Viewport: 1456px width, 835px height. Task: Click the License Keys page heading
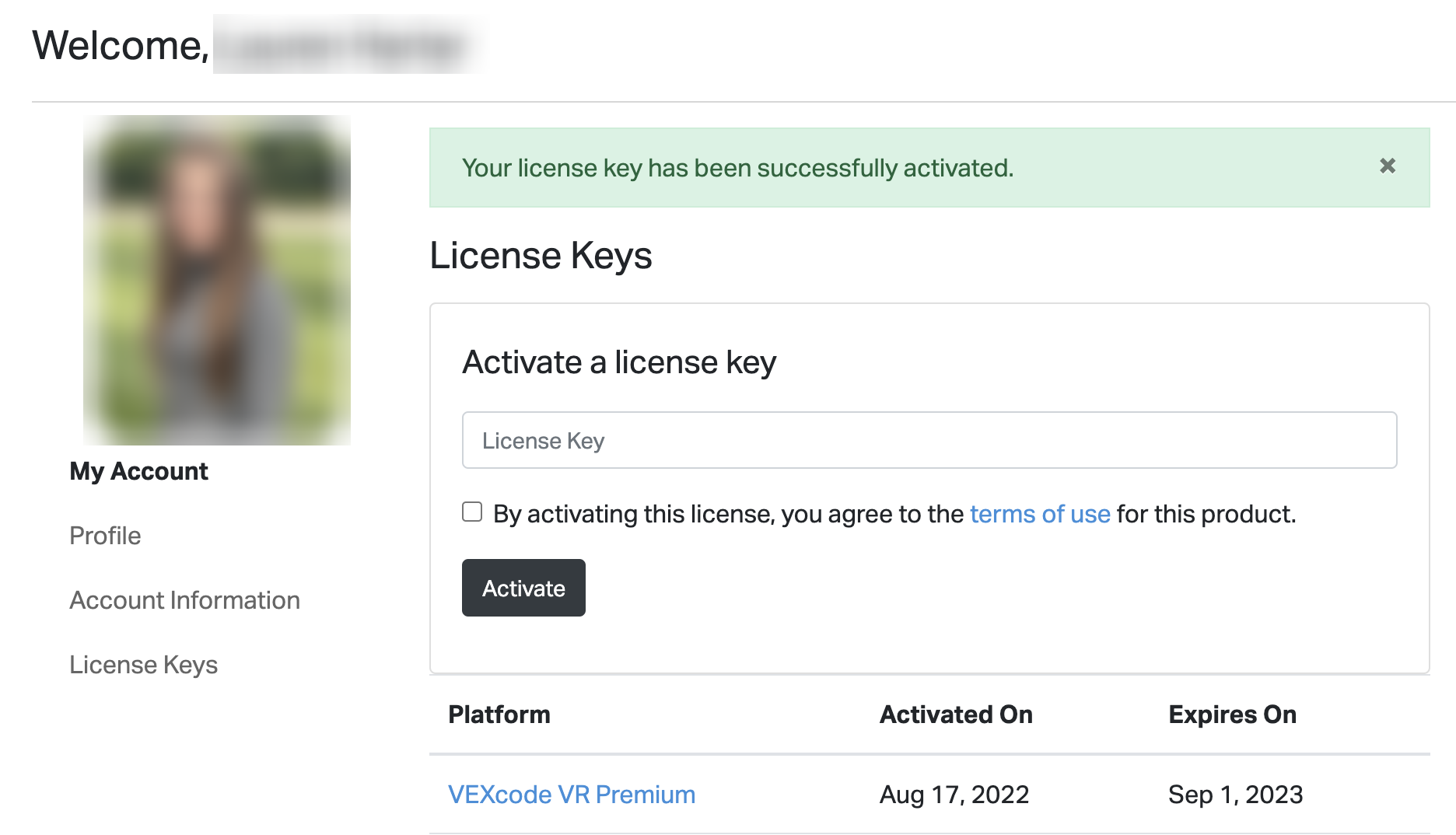tap(541, 256)
